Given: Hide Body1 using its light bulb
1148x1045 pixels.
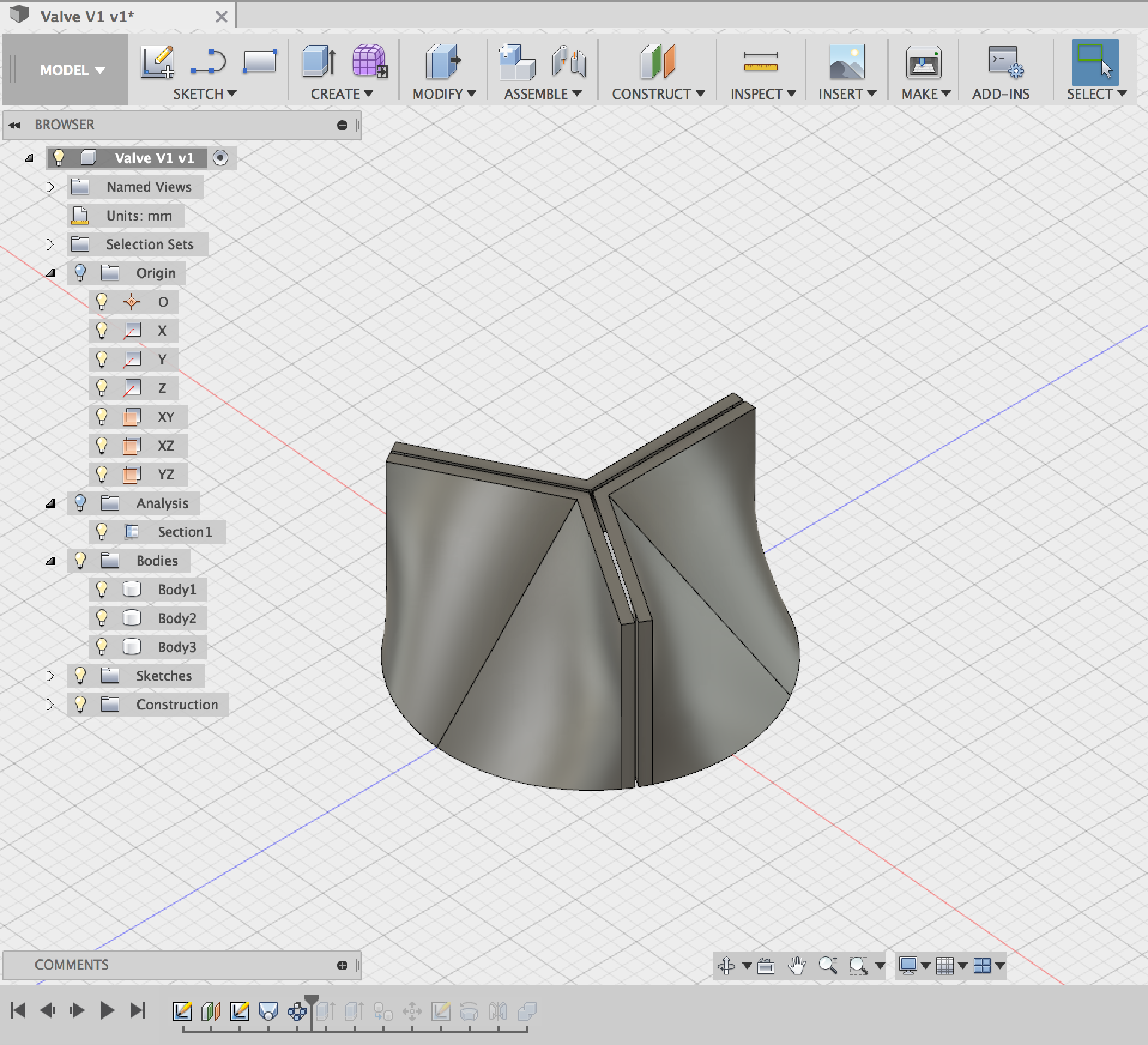Looking at the screenshot, I should pos(102,589).
